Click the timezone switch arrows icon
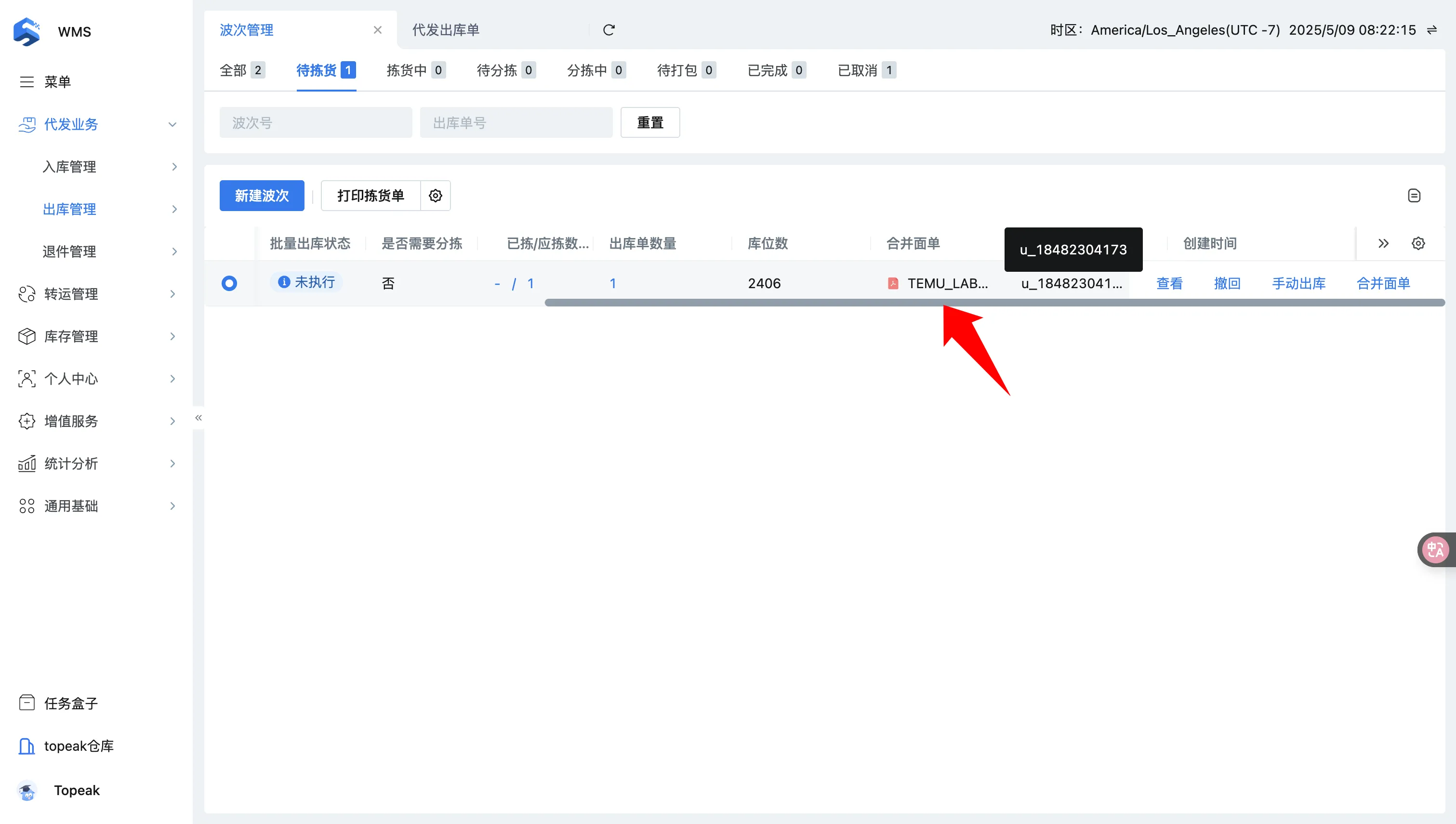This screenshot has height=824, width=1456. [1432, 30]
